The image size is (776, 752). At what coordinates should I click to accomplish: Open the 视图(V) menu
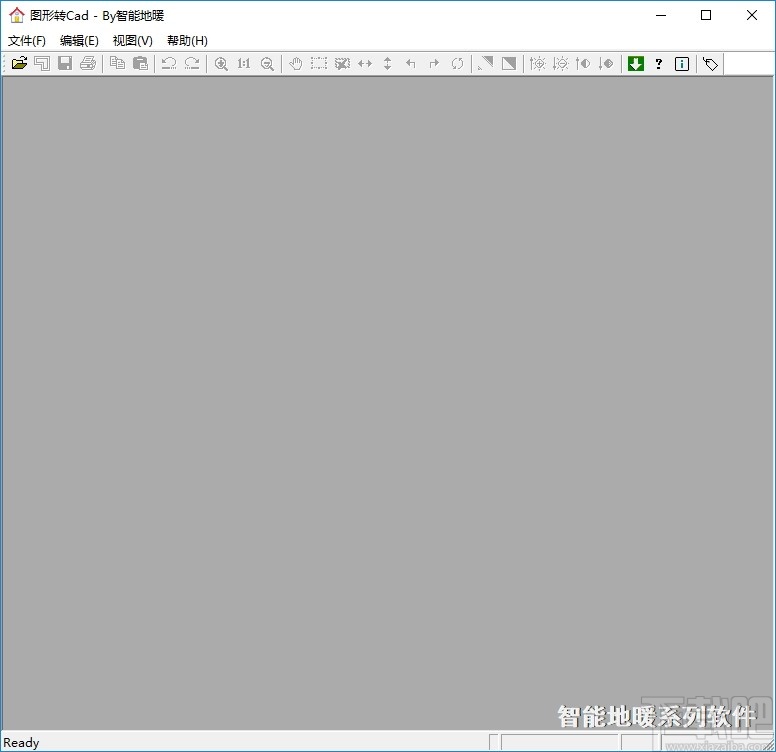coord(133,40)
